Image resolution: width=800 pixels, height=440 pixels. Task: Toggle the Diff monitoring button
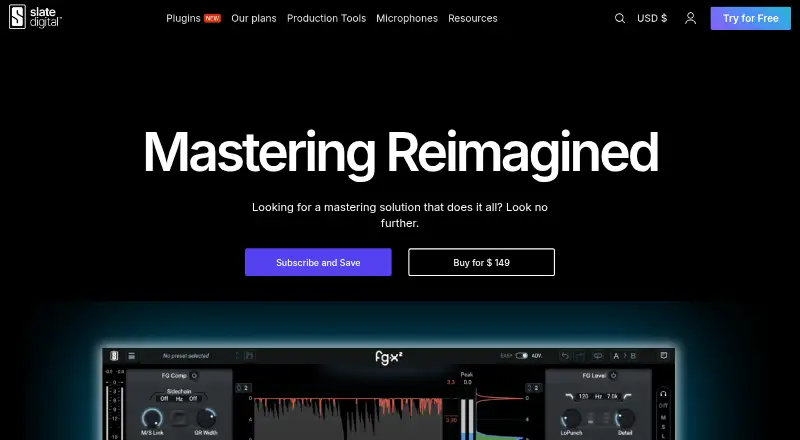click(x=663, y=405)
